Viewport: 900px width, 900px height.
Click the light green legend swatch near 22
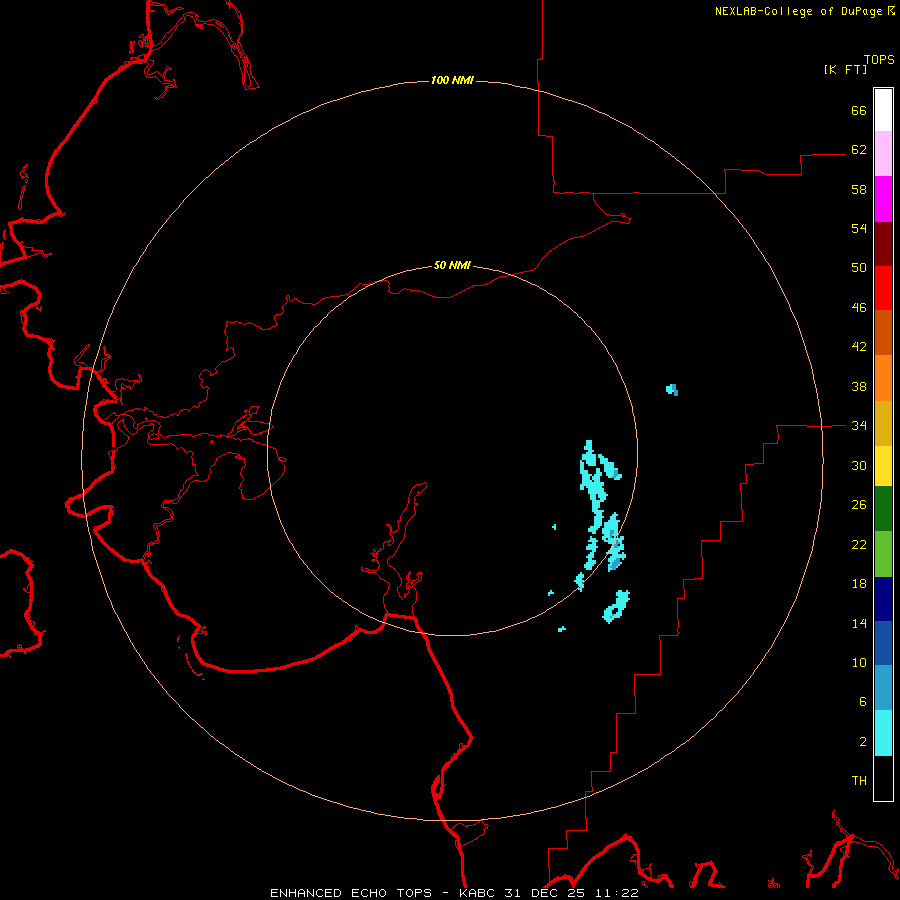pyautogui.click(x=883, y=554)
